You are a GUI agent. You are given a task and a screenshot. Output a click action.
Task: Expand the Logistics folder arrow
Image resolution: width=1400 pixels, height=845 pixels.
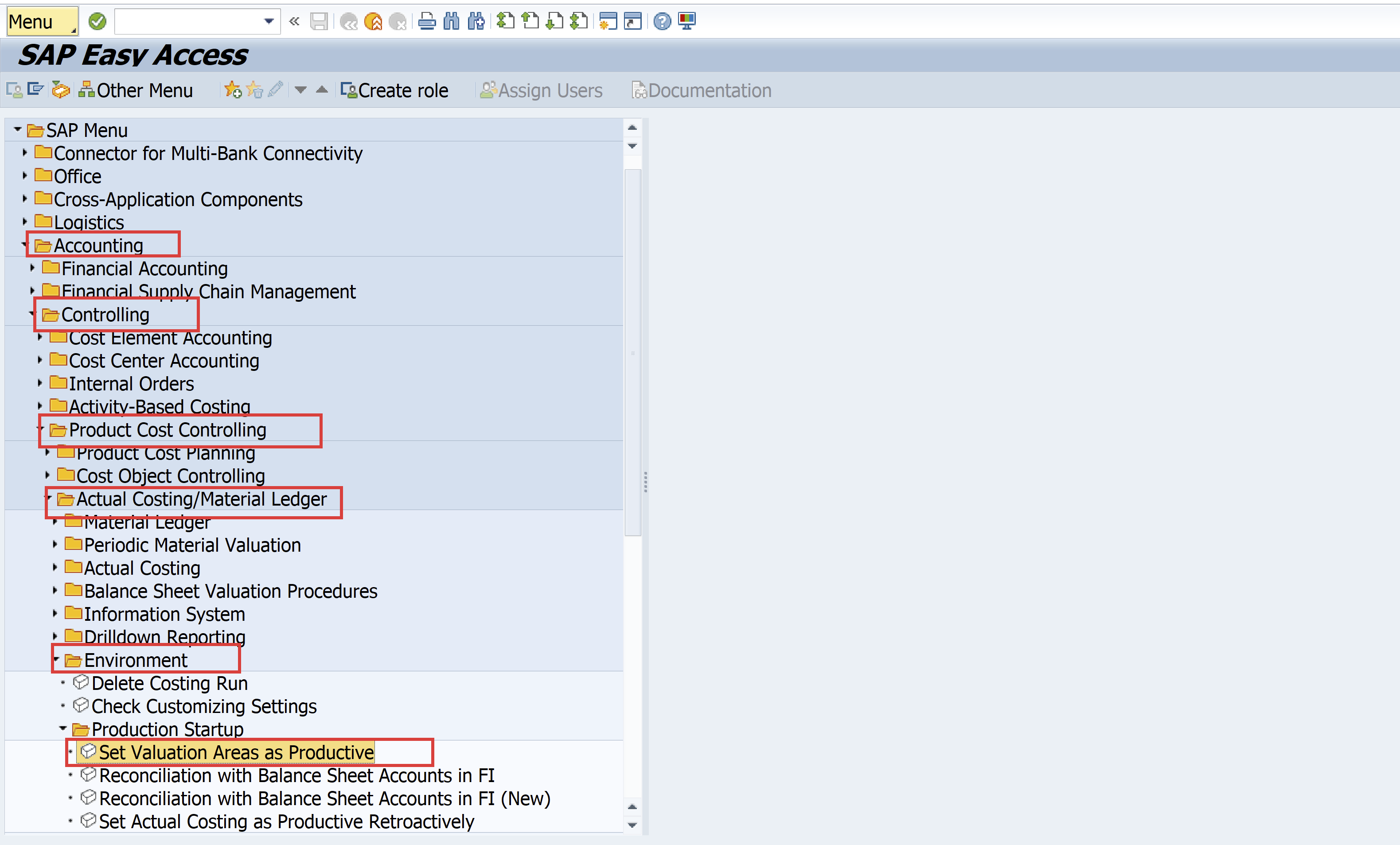pyautogui.click(x=25, y=222)
